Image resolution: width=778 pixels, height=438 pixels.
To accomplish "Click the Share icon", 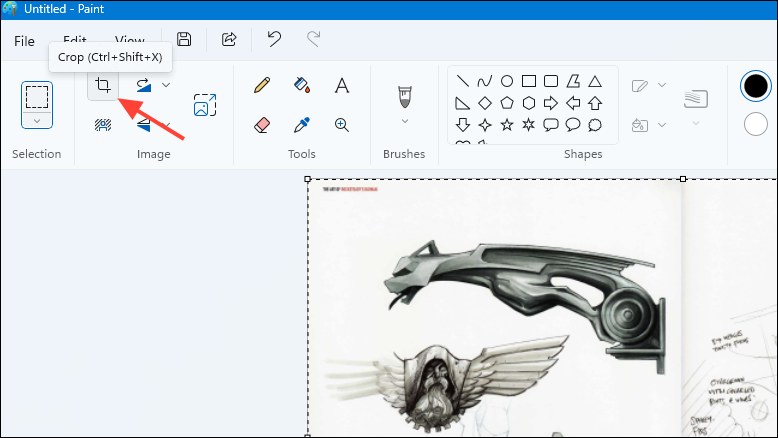I will click(229, 39).
